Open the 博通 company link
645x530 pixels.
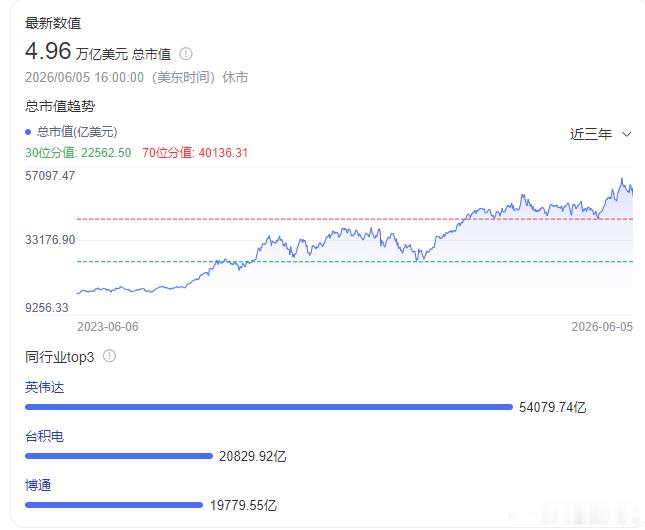click(38, 485)
